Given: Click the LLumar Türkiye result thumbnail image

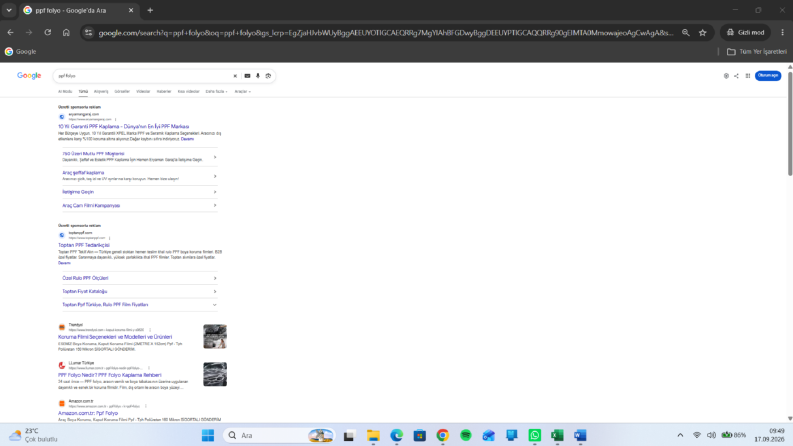Looking at the screenshot, I should pos(215,374).
